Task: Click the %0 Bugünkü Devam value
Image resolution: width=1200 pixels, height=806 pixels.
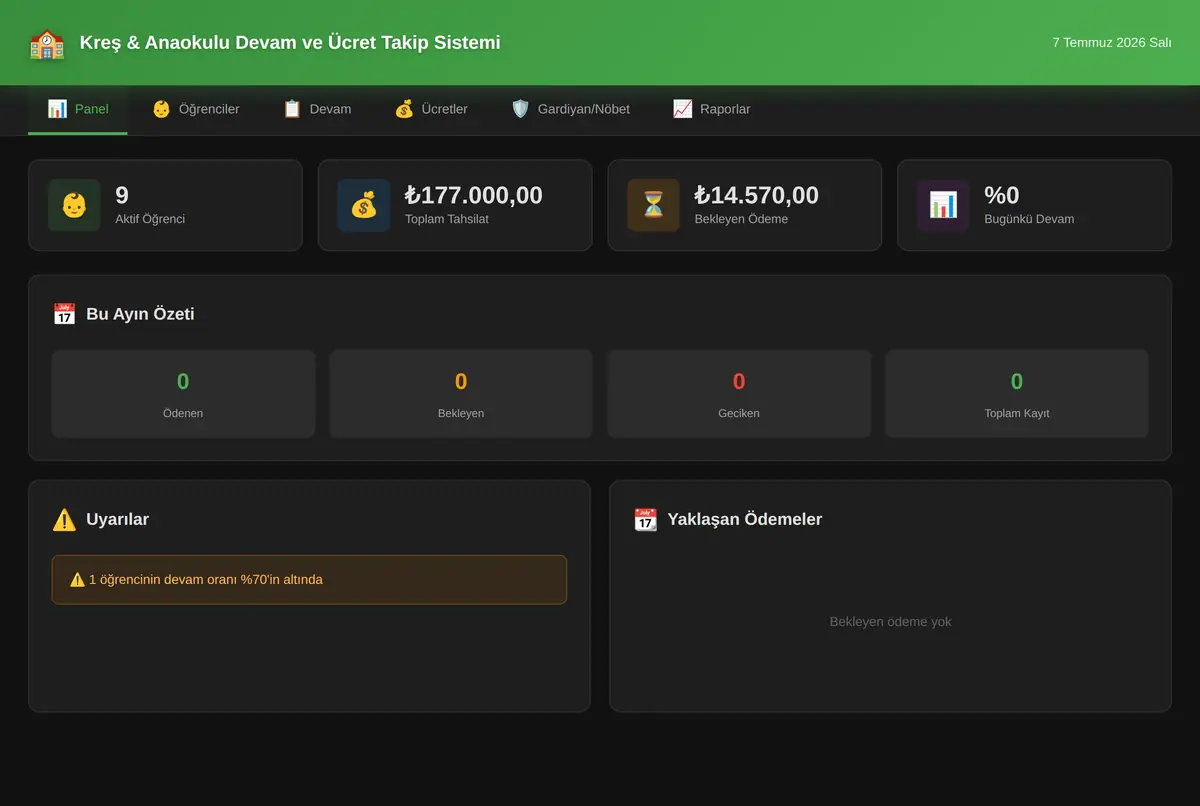Action: click(1002, 195)
